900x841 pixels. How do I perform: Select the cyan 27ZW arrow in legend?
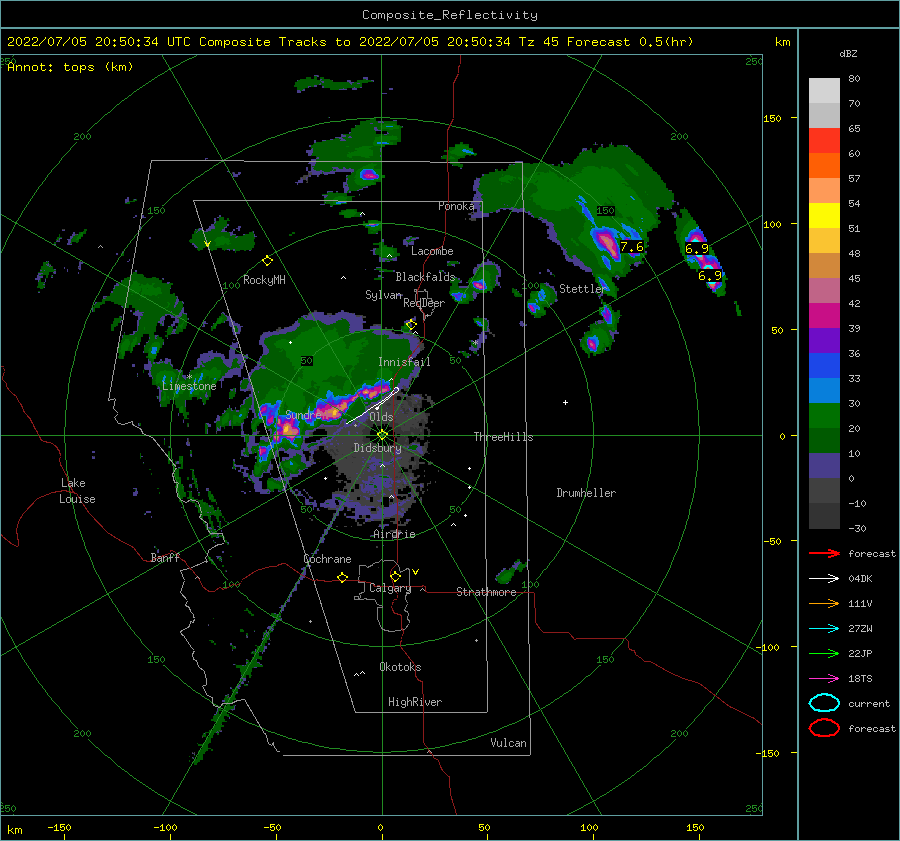tap(824, 629)
